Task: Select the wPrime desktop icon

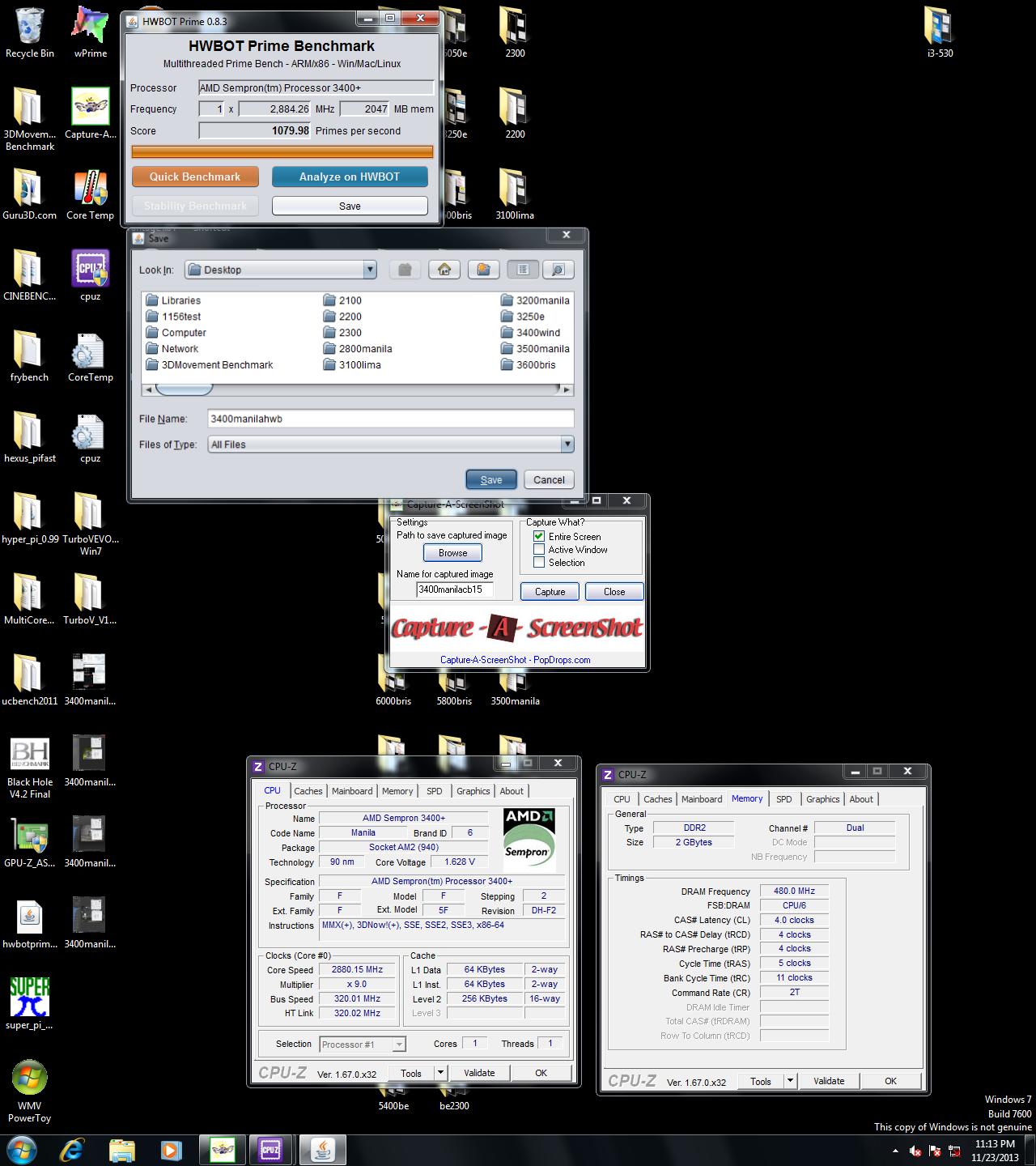Action: tap(90, 32)
